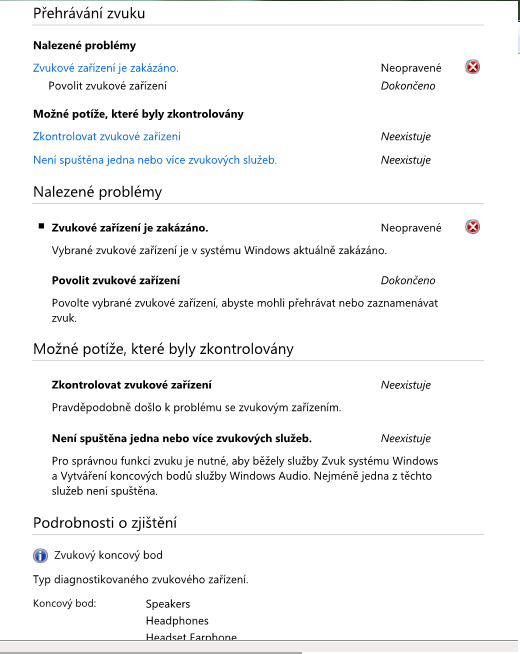
Task: Click the 'Neopravené' status in the summary
Action: 411,68
